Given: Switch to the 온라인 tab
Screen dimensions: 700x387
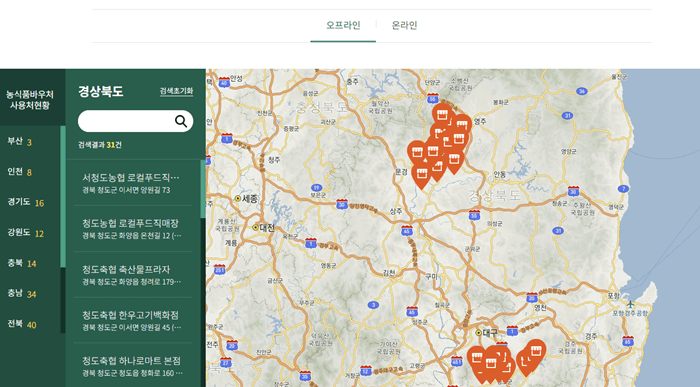Looking at the screenshot, I should click(404, 25).
